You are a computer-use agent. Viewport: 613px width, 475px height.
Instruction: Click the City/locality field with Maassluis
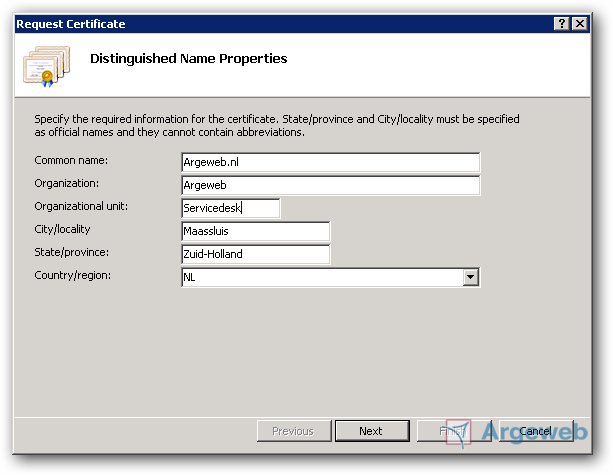tap(256, 231)
